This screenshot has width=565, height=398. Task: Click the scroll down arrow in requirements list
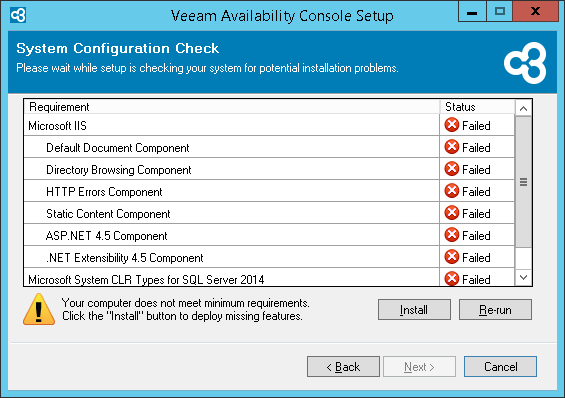click(x=524, y=277)
